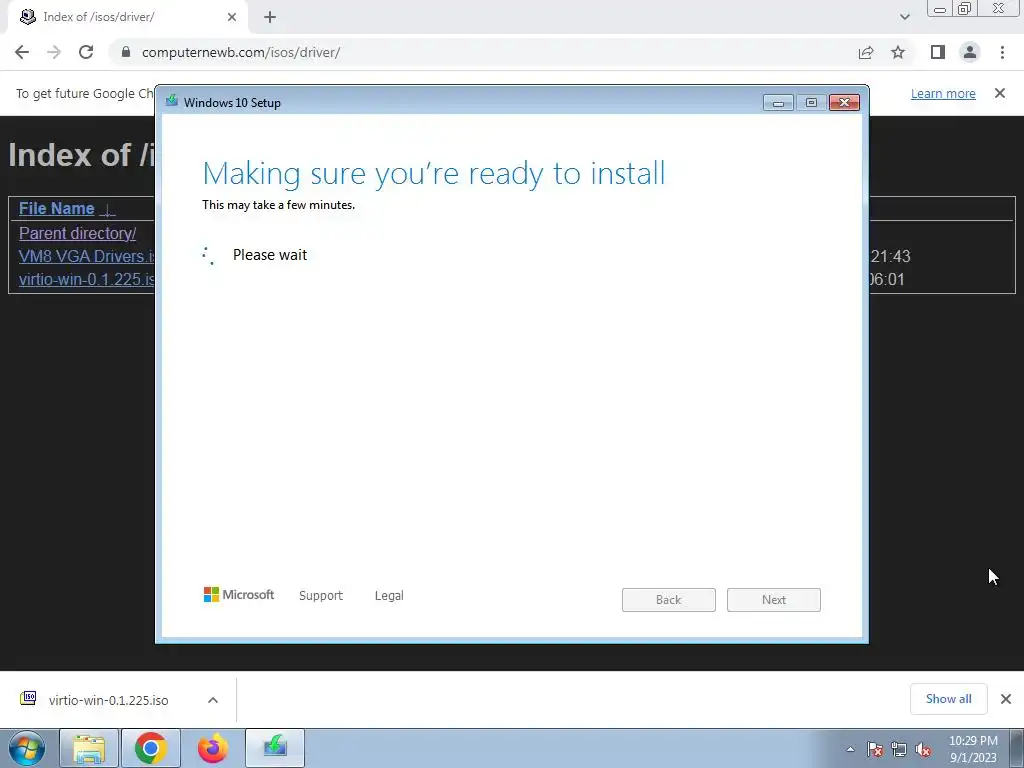
Task: Bookmark this page with the star icon
Action: (898, 52)
